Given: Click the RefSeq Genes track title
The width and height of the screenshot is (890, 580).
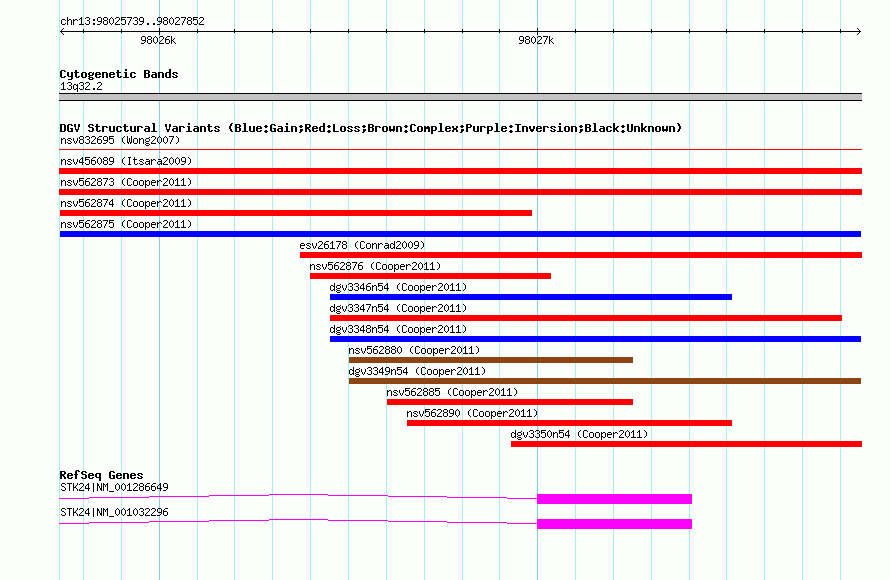Looking at the screenshot, I should pyautogui.click(x=101, y=475).
